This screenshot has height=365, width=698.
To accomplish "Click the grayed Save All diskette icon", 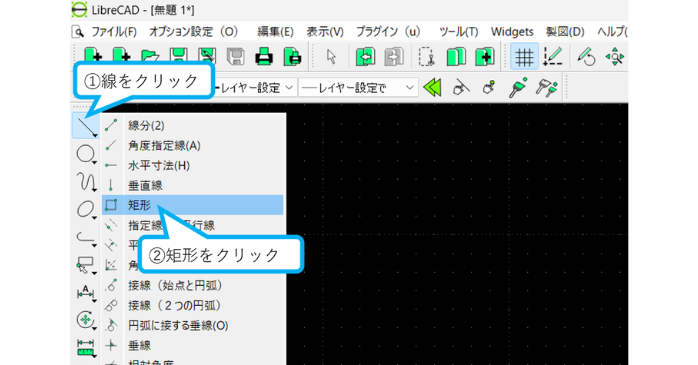I will [x=235, y=57].
